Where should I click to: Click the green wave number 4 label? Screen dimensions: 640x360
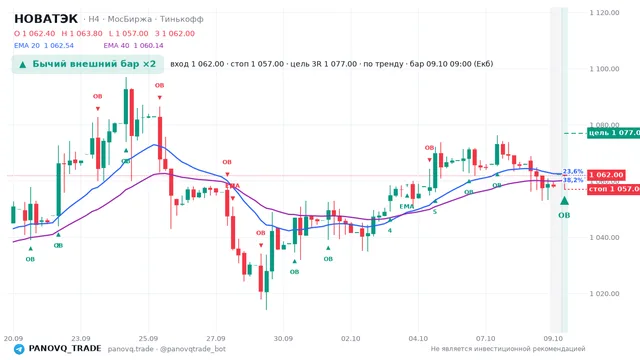pyautogui.click(x=390, y=231)
